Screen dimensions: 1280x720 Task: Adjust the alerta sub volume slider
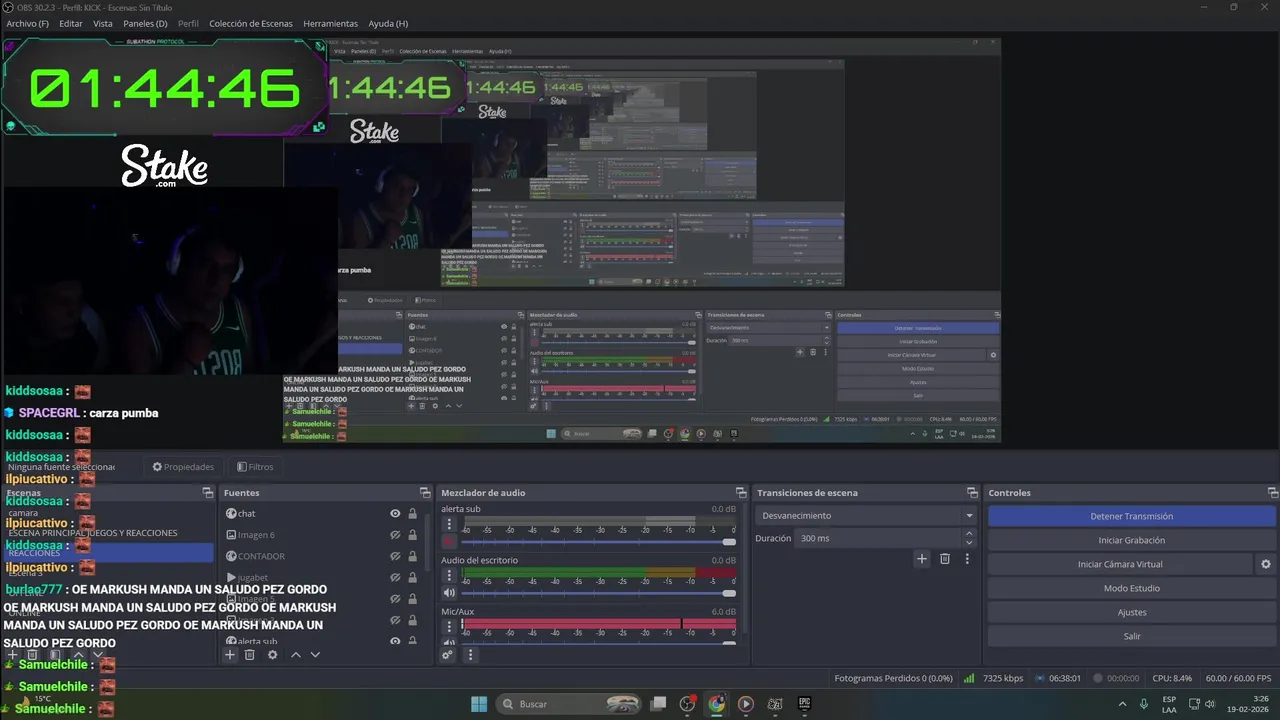(x=598, y=542)
